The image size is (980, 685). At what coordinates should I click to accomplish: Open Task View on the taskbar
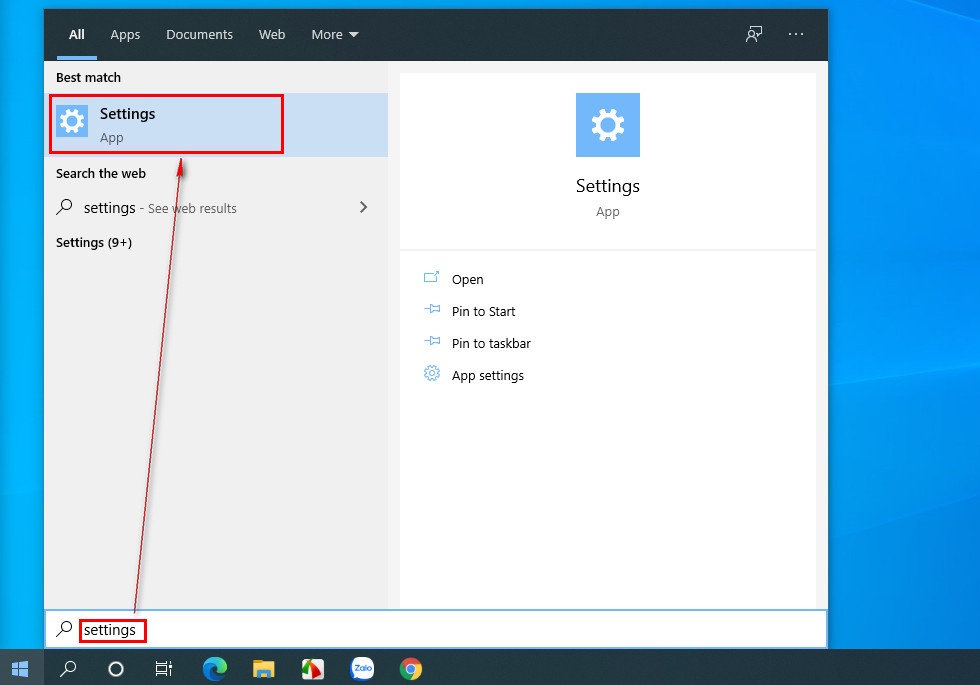point(164,669)
